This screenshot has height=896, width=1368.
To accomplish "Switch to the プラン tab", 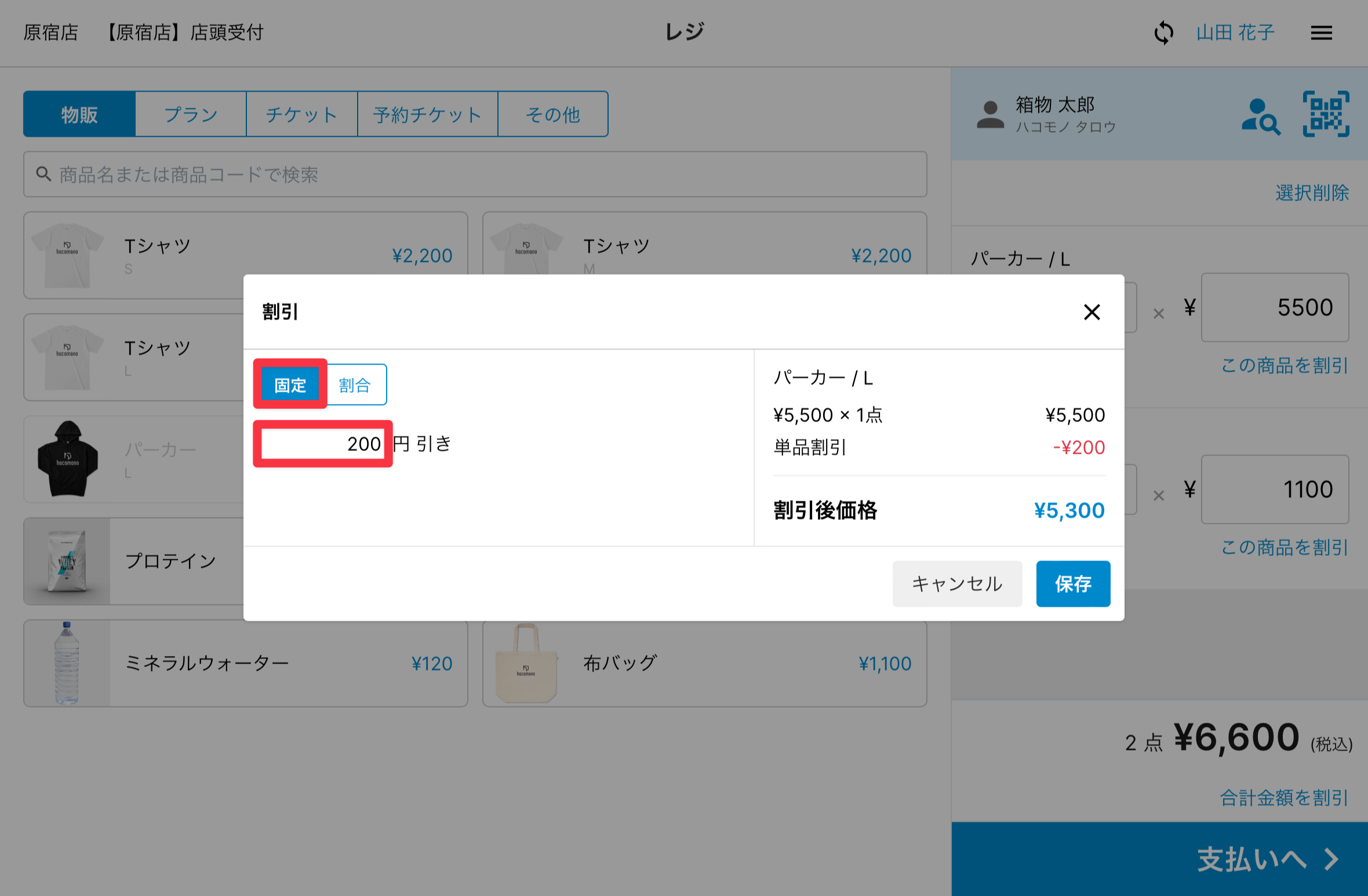I will 191,114.
